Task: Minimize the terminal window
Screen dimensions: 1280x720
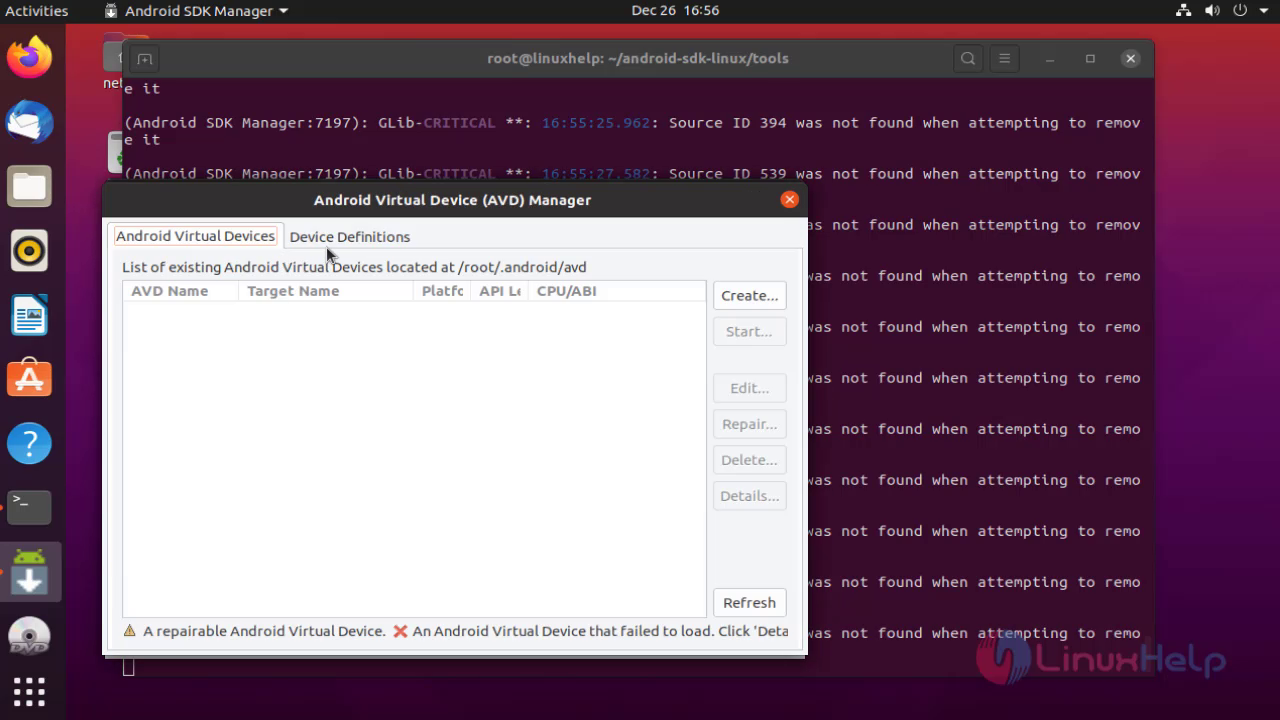Action: [1050, 58]
